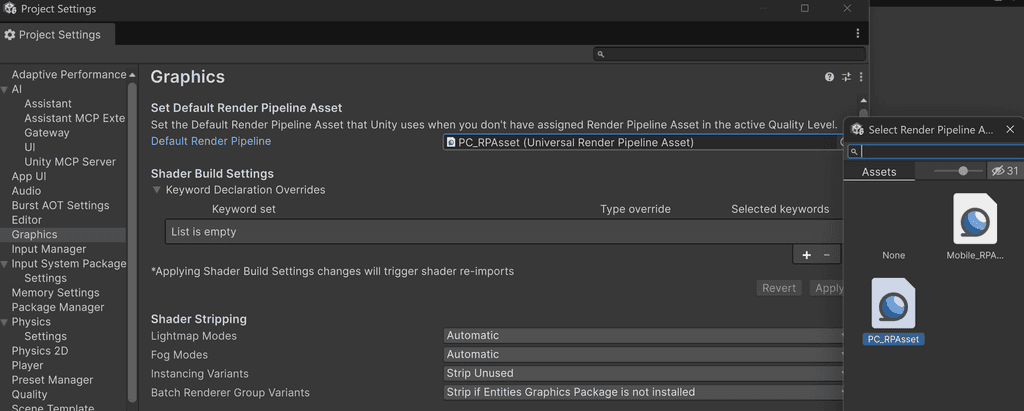Open Quality settings
1024x411 pixels.
(29, 395)
